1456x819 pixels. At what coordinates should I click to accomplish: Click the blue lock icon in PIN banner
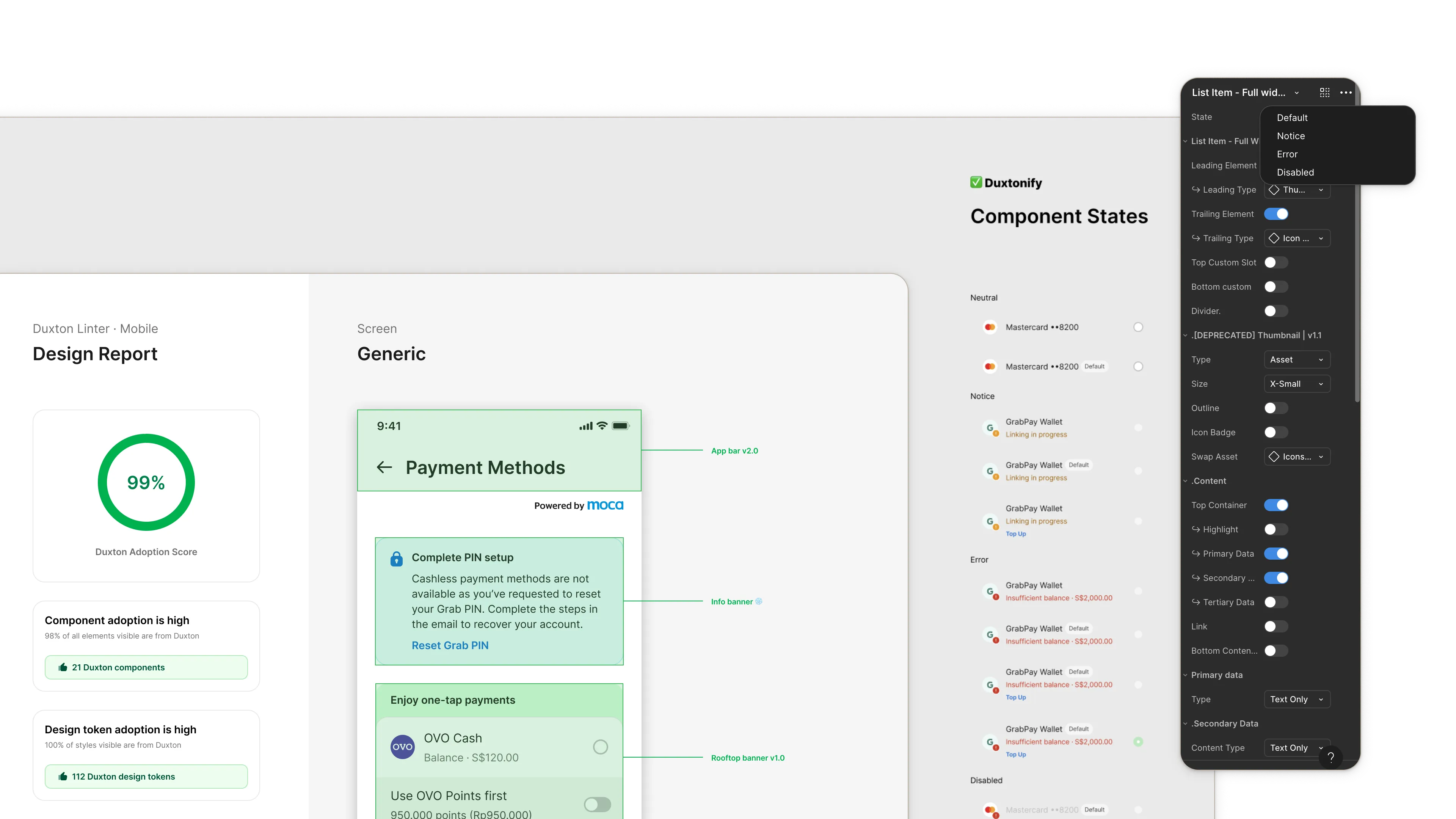point(396,559)
